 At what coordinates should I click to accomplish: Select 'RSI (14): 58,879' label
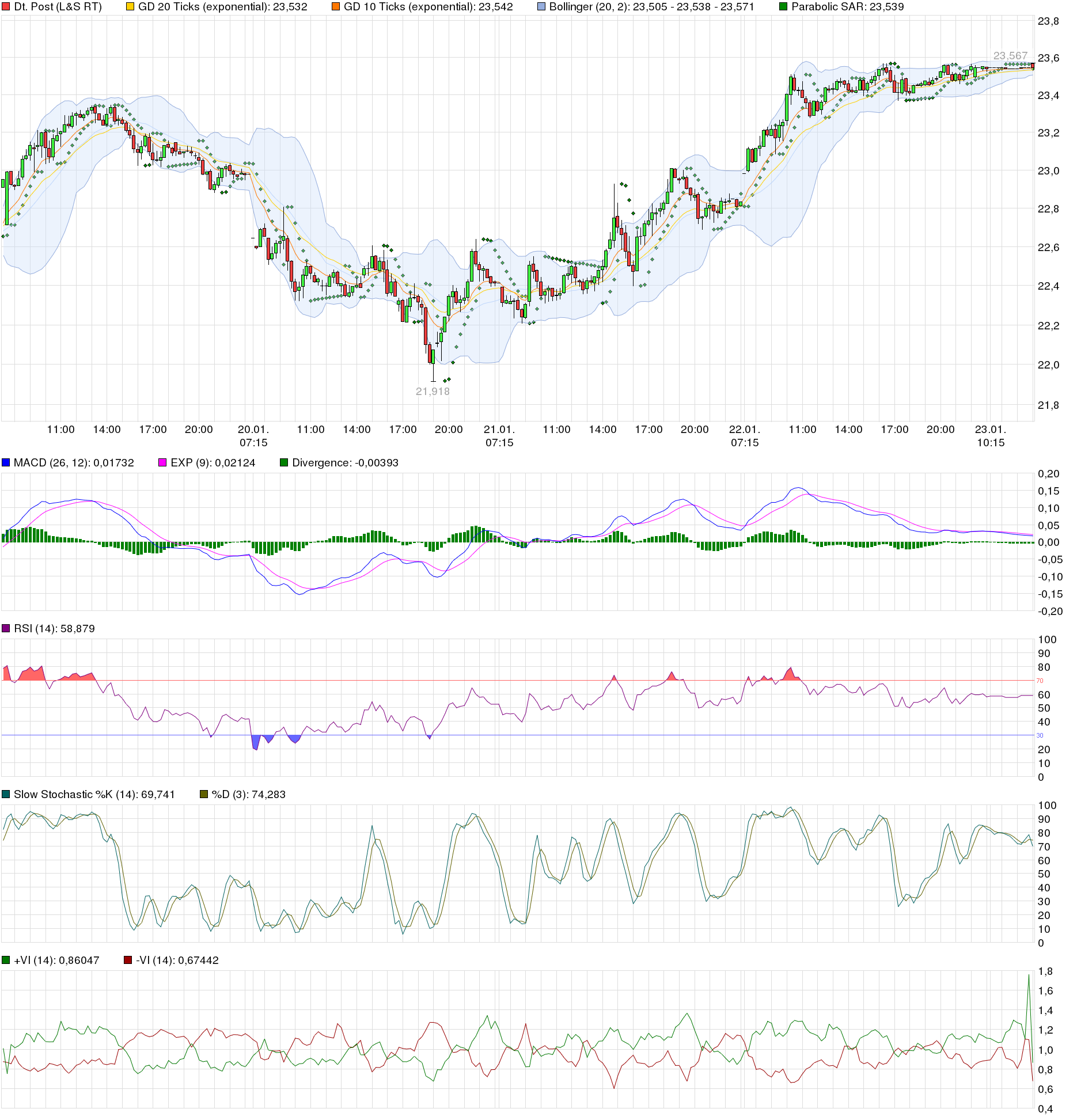[x=54, y=628]
